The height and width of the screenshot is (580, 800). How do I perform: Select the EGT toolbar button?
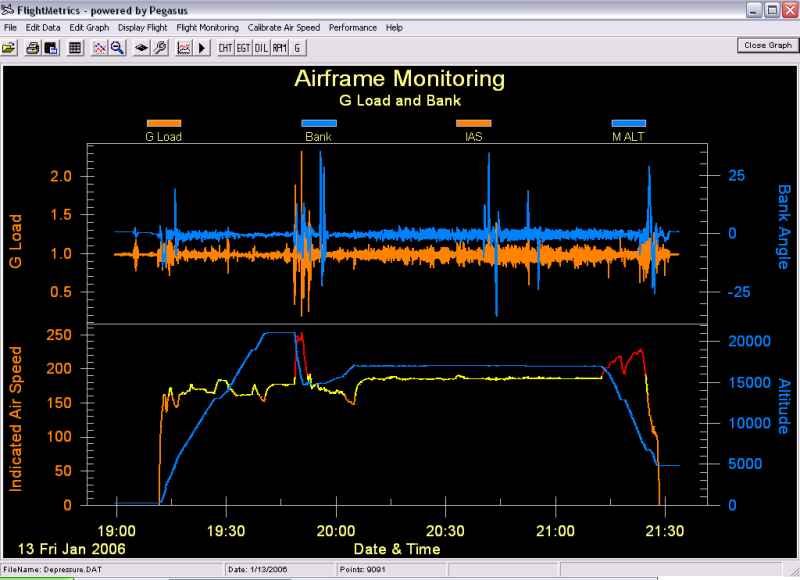pos(243,47)
